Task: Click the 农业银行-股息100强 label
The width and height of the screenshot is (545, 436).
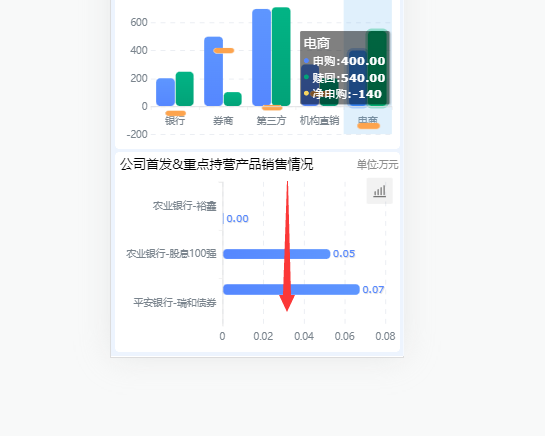Action: (171, 254)
